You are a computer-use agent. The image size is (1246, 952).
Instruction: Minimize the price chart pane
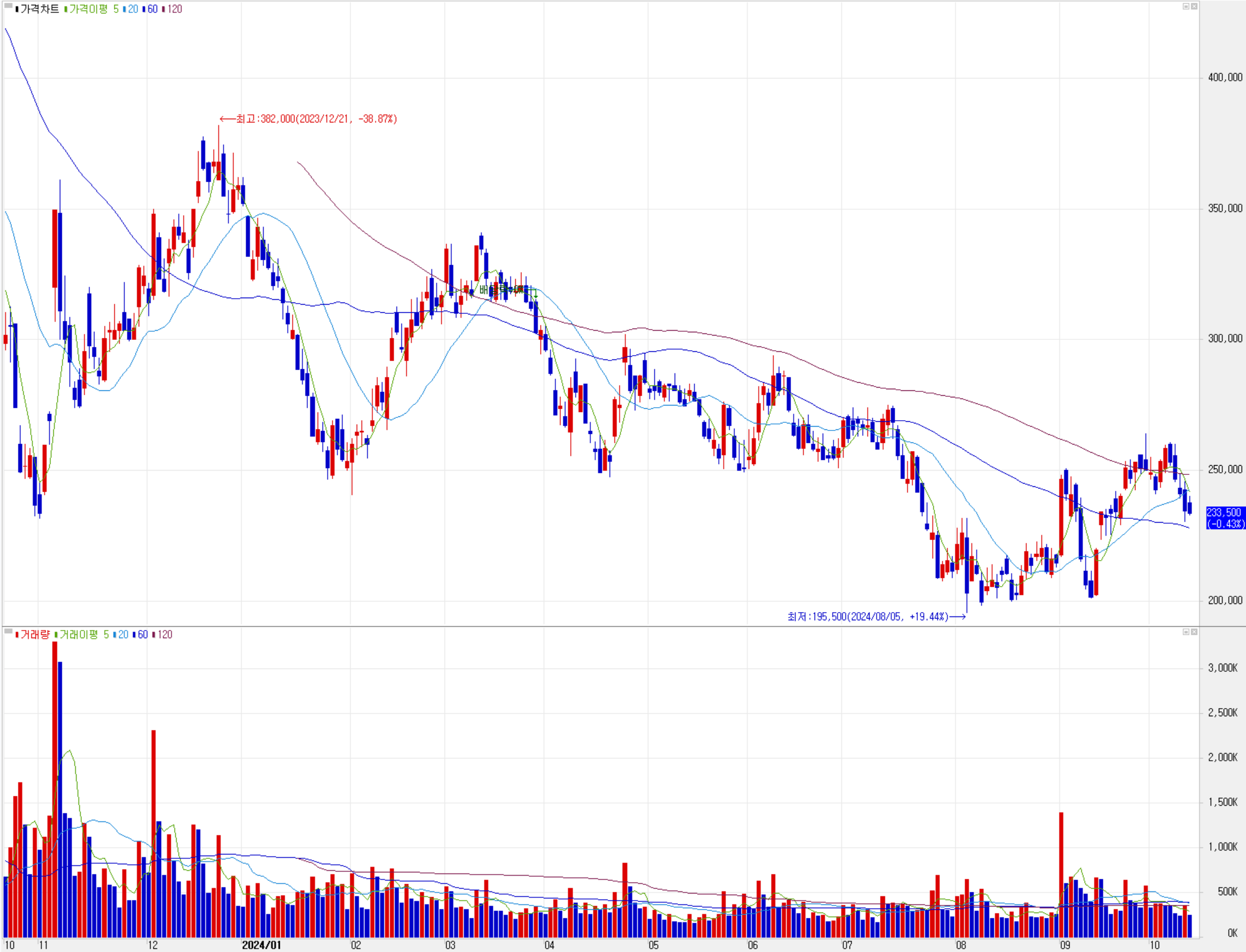(x=1185, y=6)
